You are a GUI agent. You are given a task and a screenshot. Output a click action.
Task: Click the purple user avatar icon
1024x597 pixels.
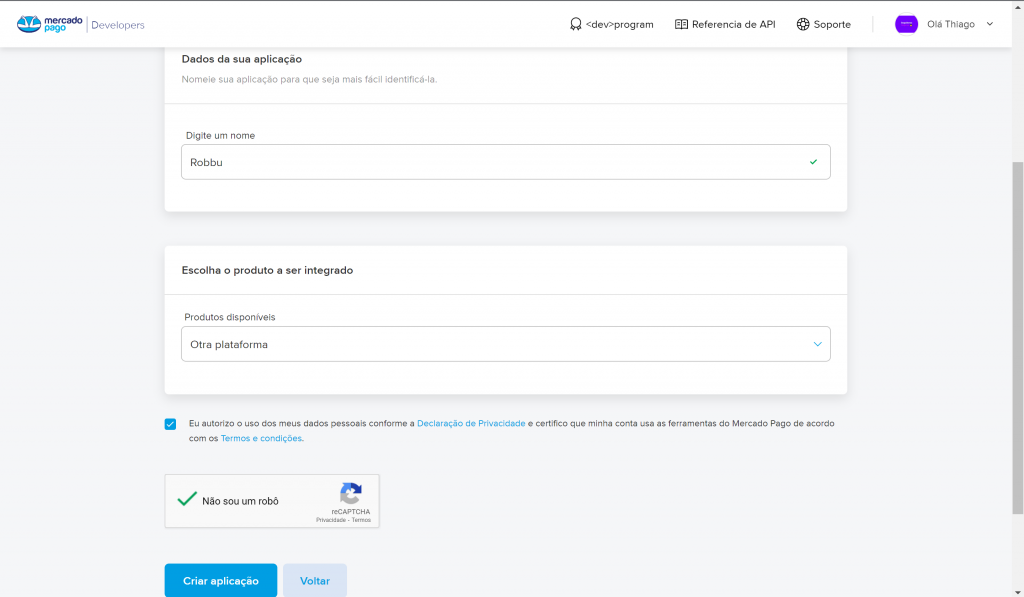(906, 24)
